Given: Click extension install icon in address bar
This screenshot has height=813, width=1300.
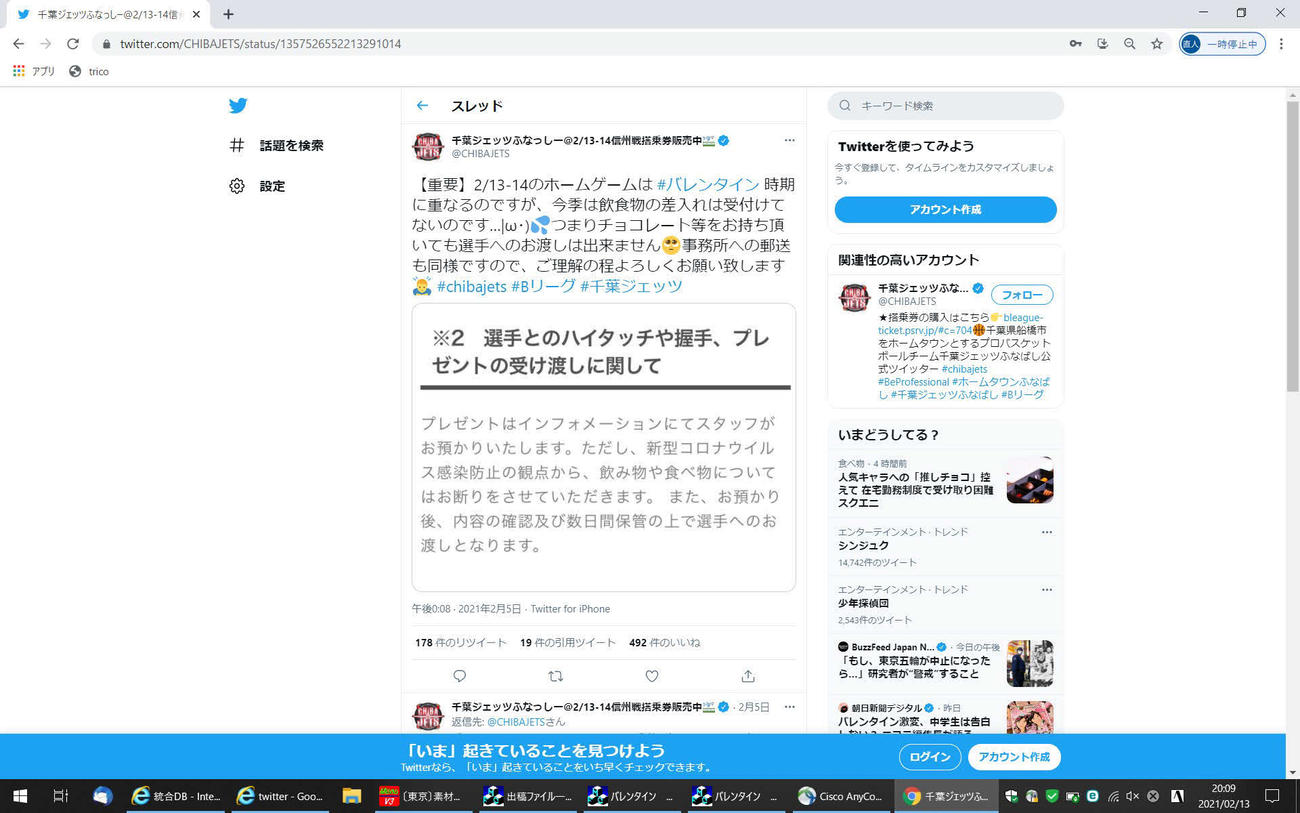Looking at the screenshot, I should click(x=1103, y=44).
